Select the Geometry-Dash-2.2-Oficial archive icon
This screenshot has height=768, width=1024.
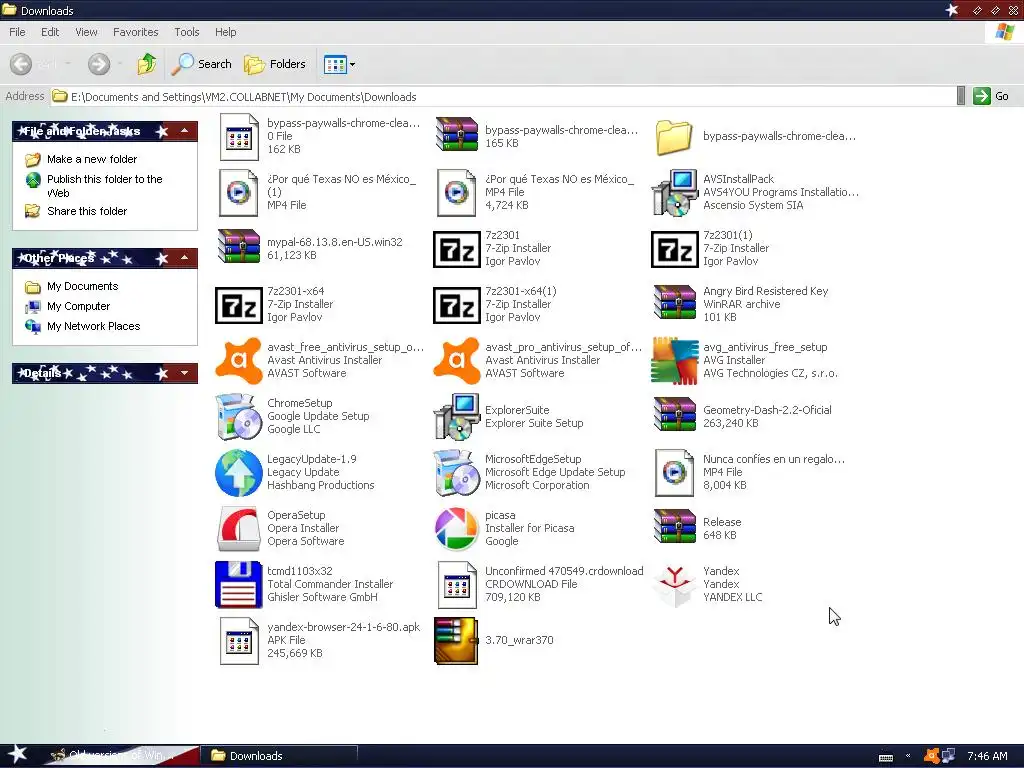click(675, 415)
